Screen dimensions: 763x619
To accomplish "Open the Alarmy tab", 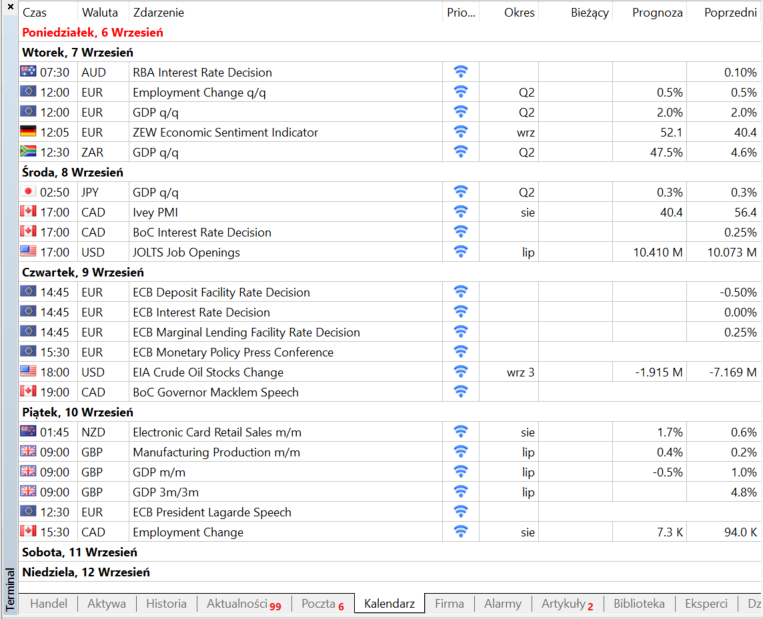I will [503, 603].
